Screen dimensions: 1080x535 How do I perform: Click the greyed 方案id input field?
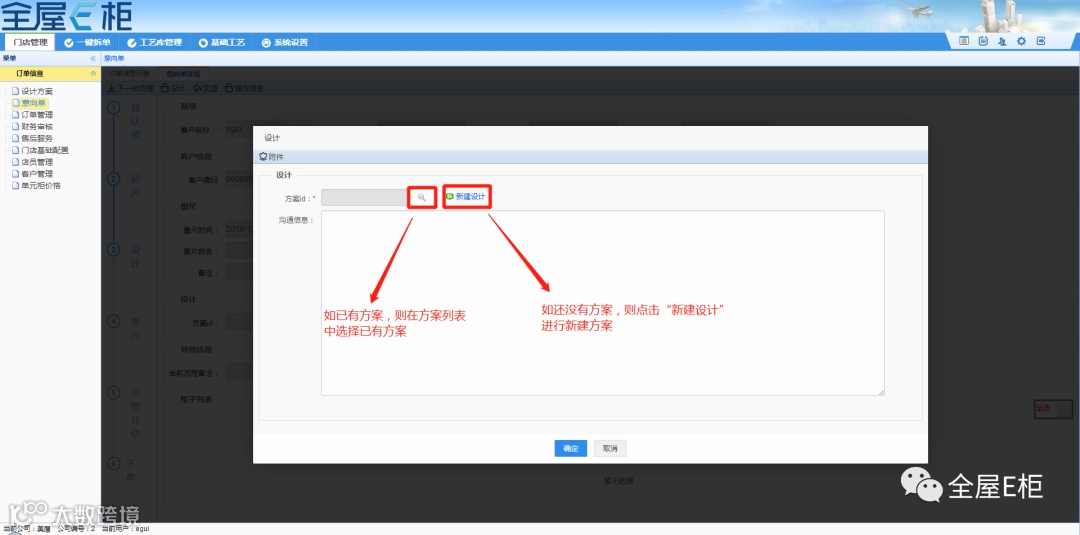click(x=366, y=198)
